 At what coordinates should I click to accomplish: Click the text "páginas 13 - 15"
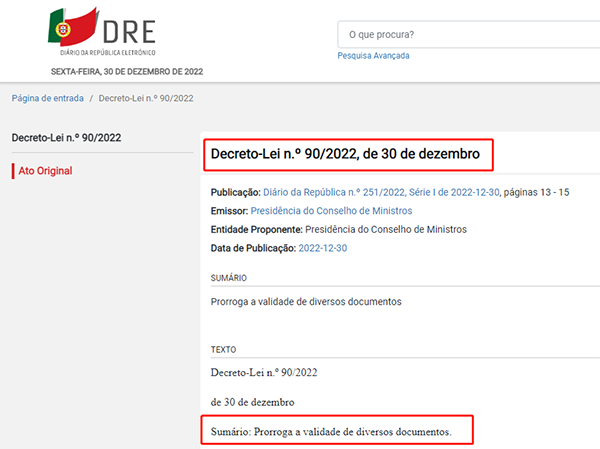pos(536,192)
